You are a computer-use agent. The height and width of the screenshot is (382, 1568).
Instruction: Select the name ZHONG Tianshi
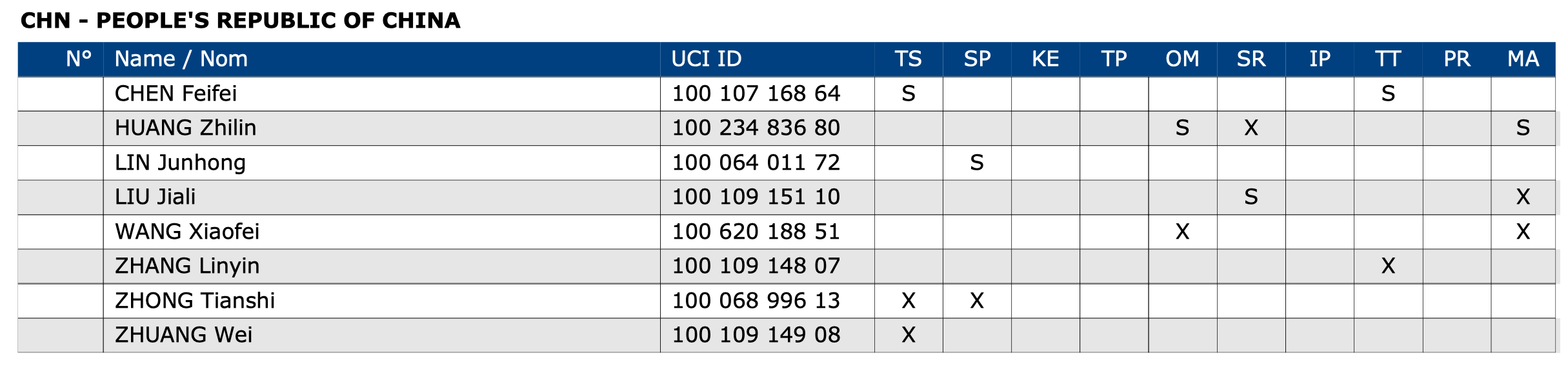click(195, 301)
